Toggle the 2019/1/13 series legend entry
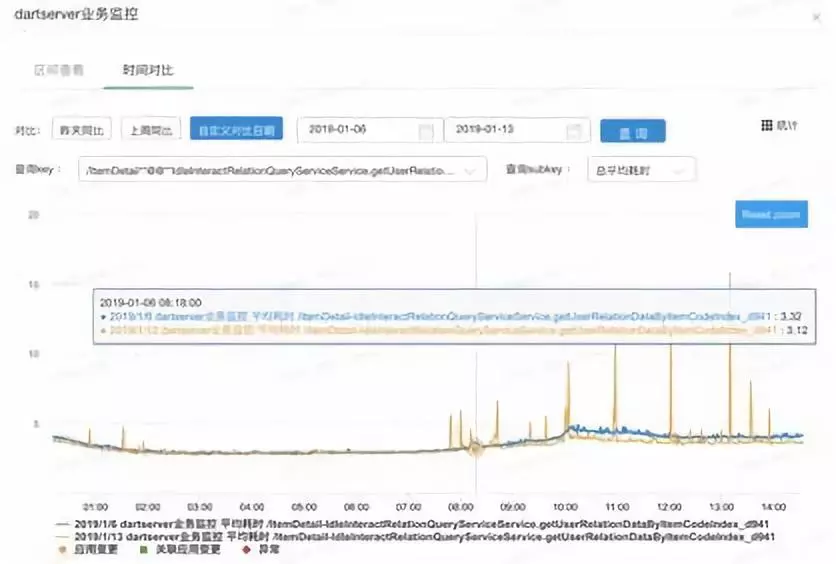 pyautogui.click(x=415, y=536)
